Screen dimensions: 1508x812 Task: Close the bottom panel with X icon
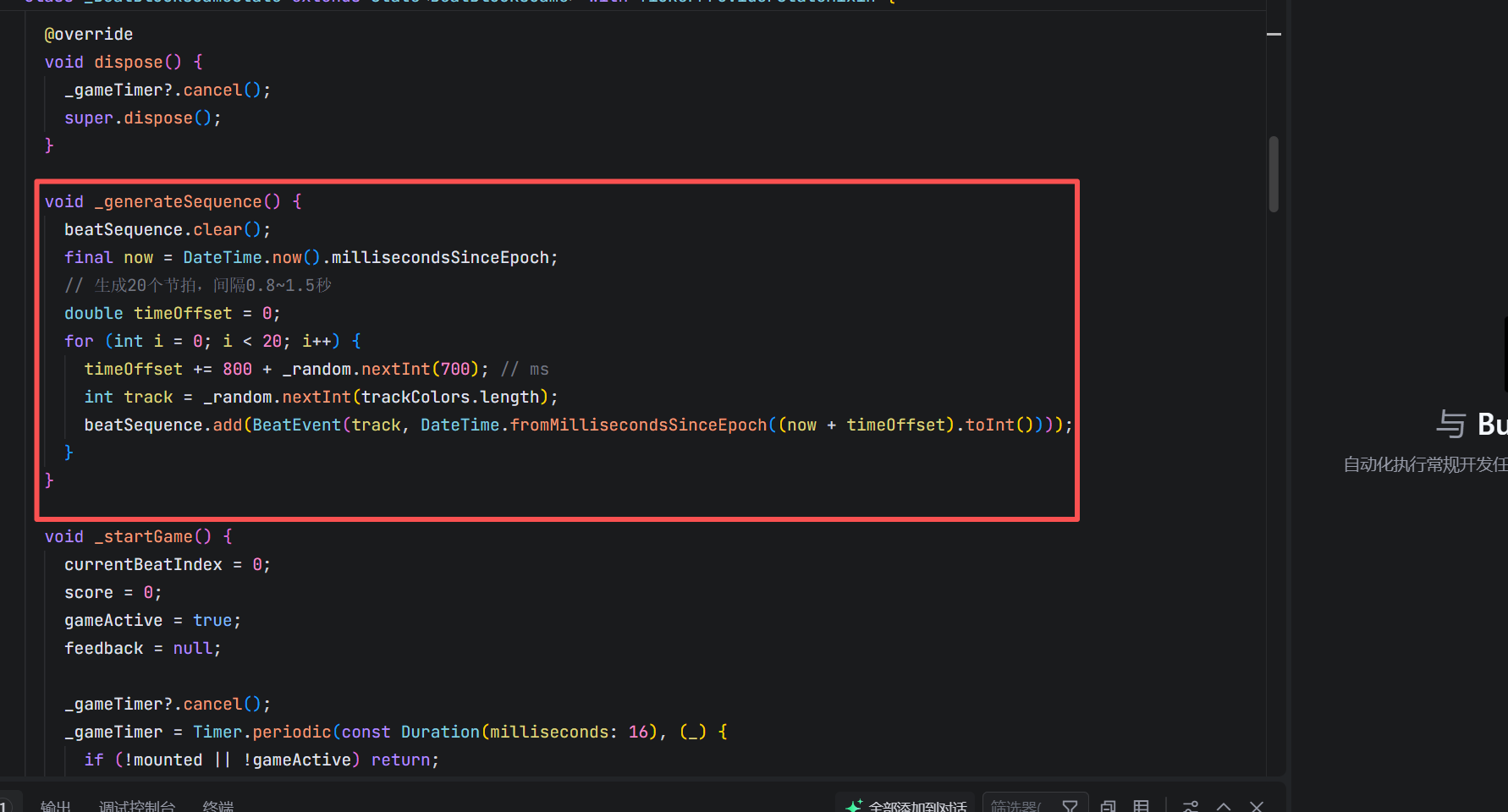[1257, 806]
